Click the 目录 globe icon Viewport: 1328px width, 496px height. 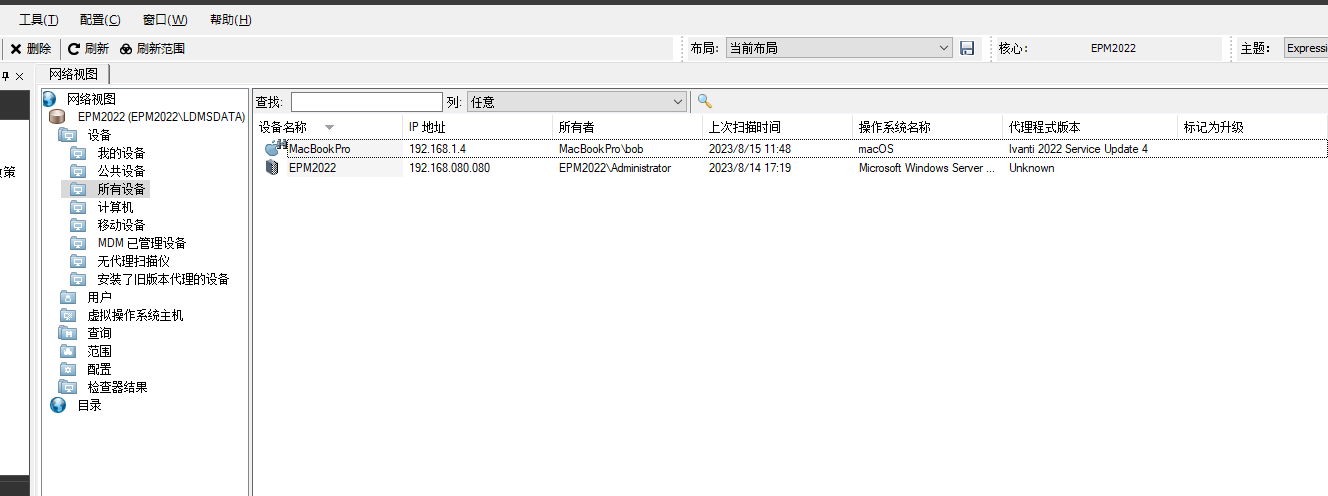click(x=58, y=405)
